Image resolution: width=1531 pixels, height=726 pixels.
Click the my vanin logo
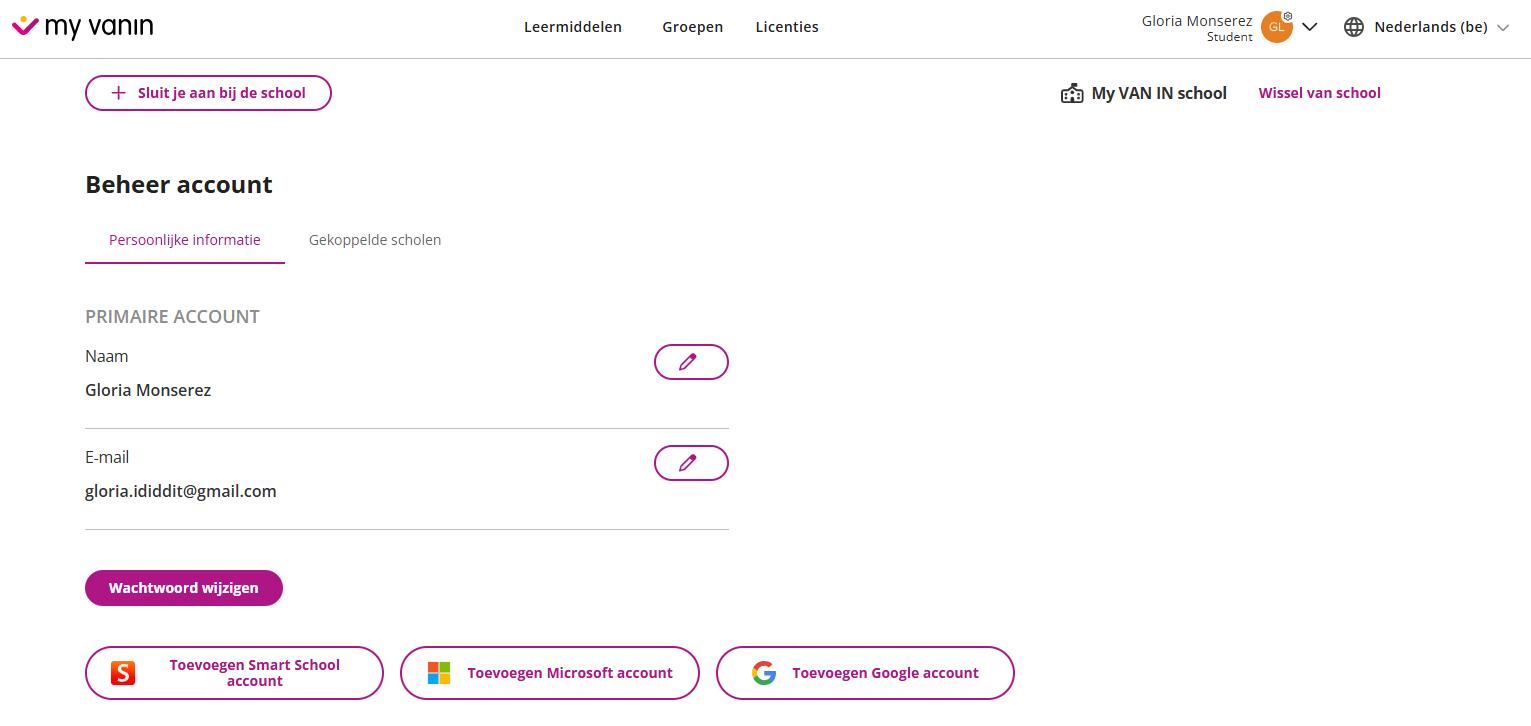point(82,27)
